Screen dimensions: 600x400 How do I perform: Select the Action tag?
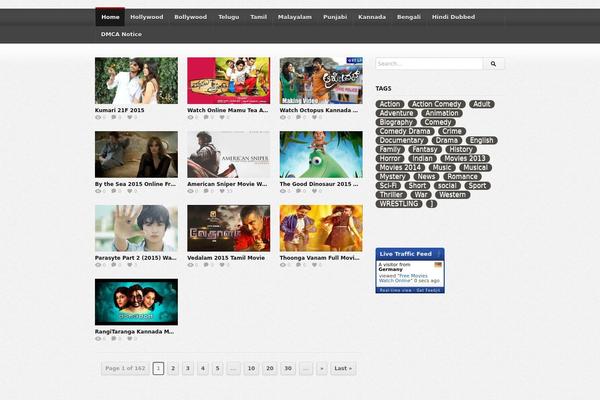coord(390,104)
